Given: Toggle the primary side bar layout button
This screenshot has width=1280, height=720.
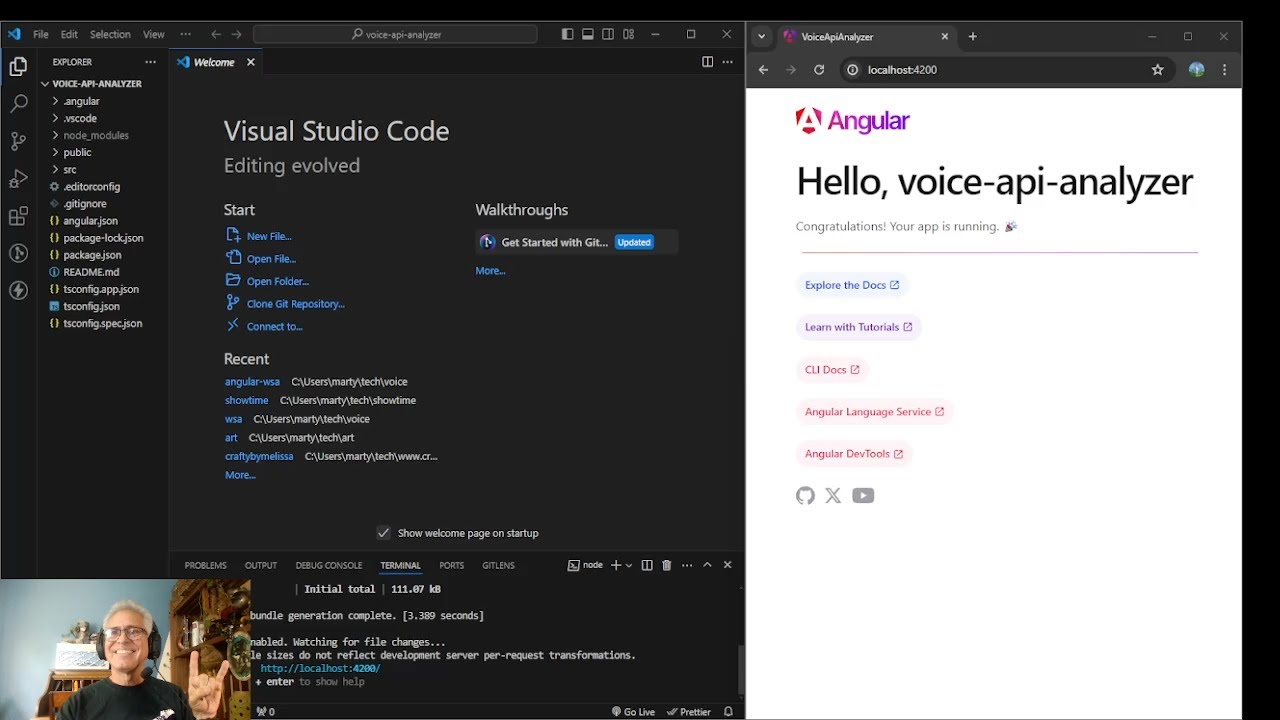Looking at the screenshot, I should point(567,34).
